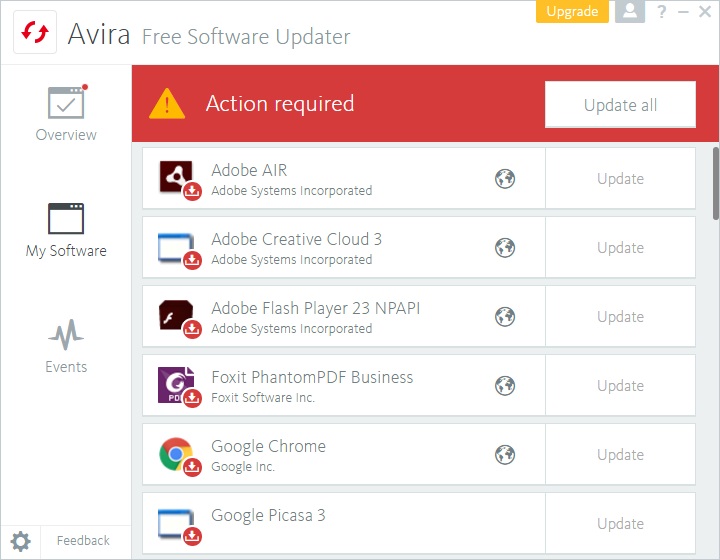Click Google Picasa 3 title text
The width and height of the screenshot is (720, 560).
[x=269, y=515]
